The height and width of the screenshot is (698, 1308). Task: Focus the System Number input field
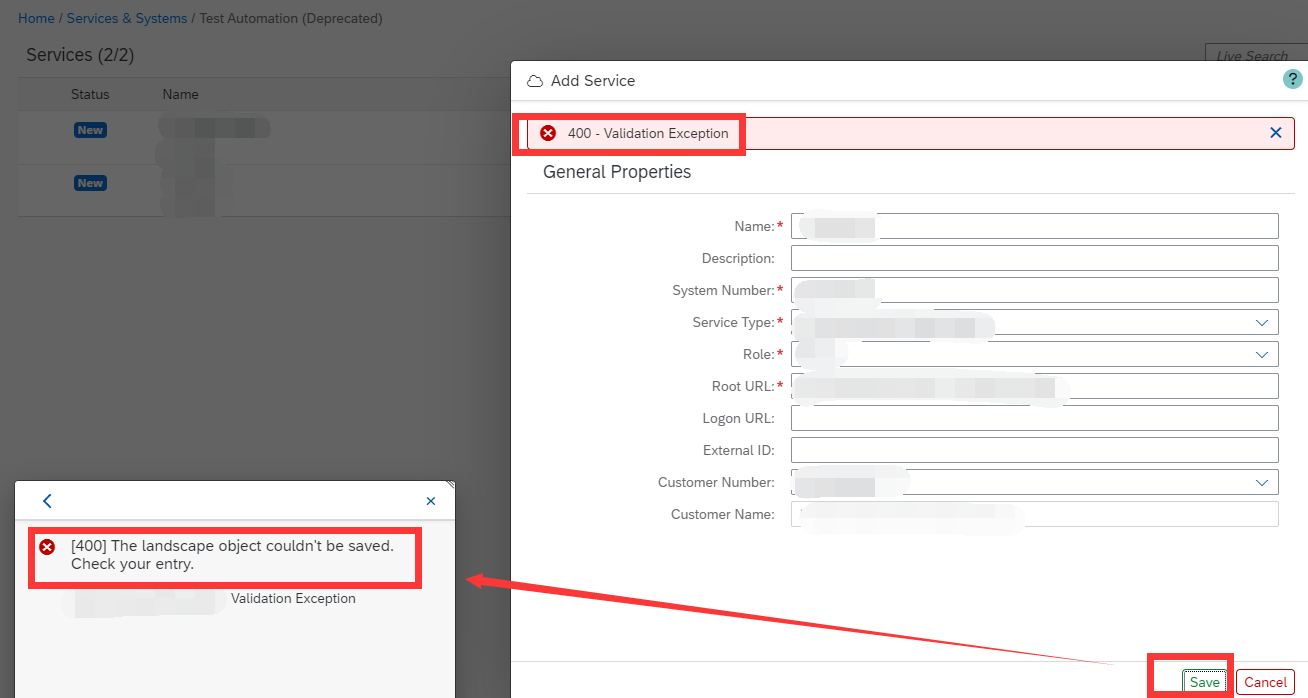pyautogui.click(x=1035, y=290)
